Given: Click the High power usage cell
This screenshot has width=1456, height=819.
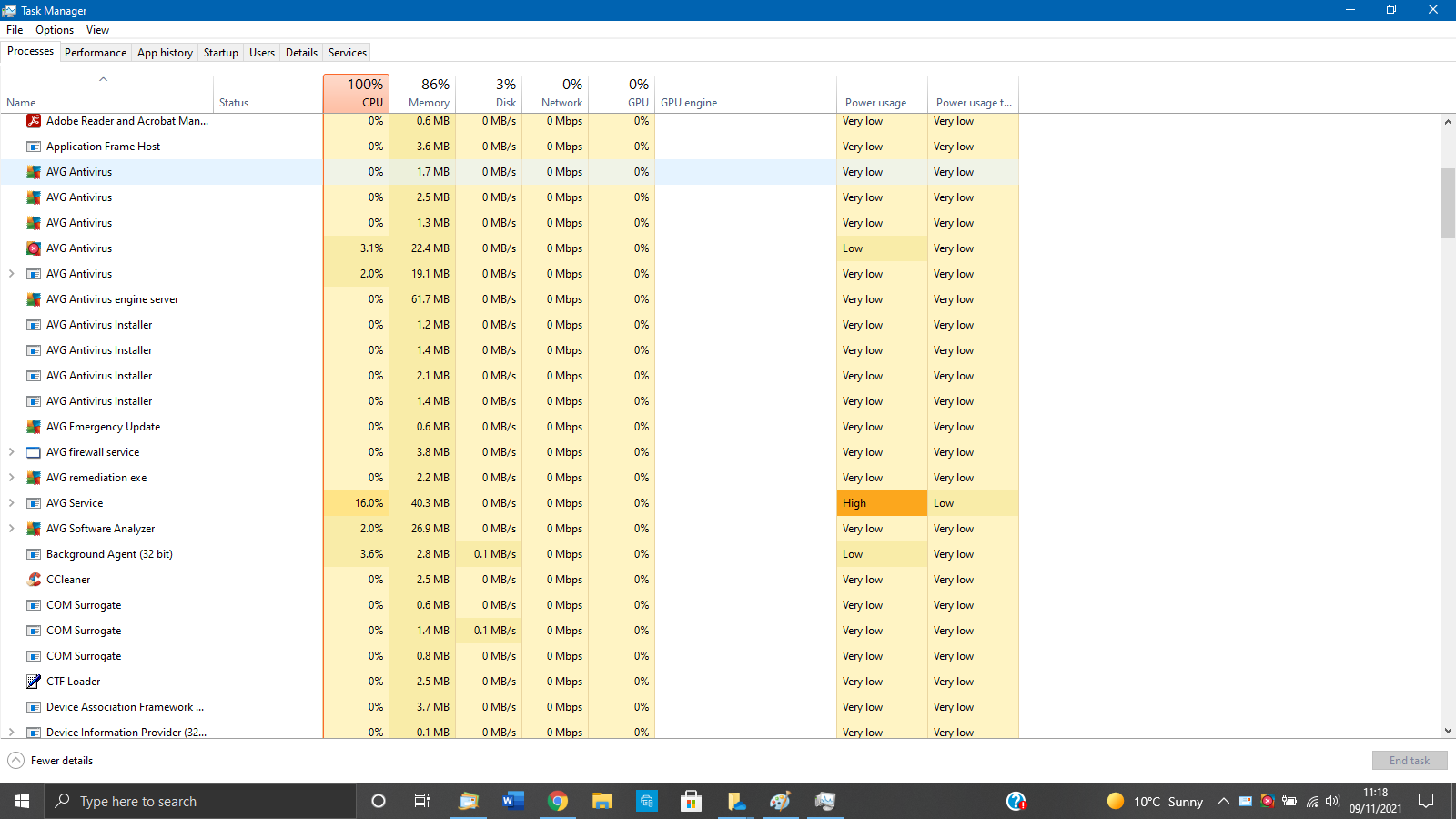Looking at the screenshot, I should point(882,503).
